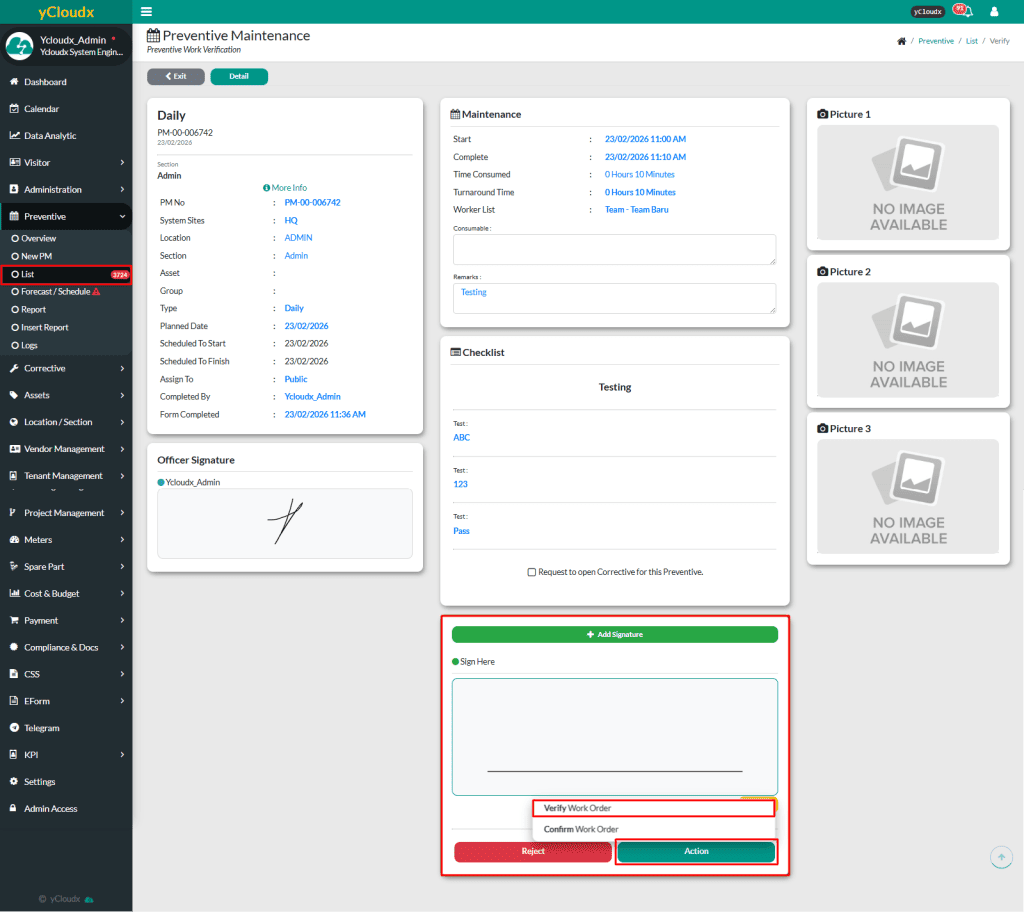The image size is (1024, 913).
Task: Click the hamburger menu icon in header
Action: [x=147, y=12]
